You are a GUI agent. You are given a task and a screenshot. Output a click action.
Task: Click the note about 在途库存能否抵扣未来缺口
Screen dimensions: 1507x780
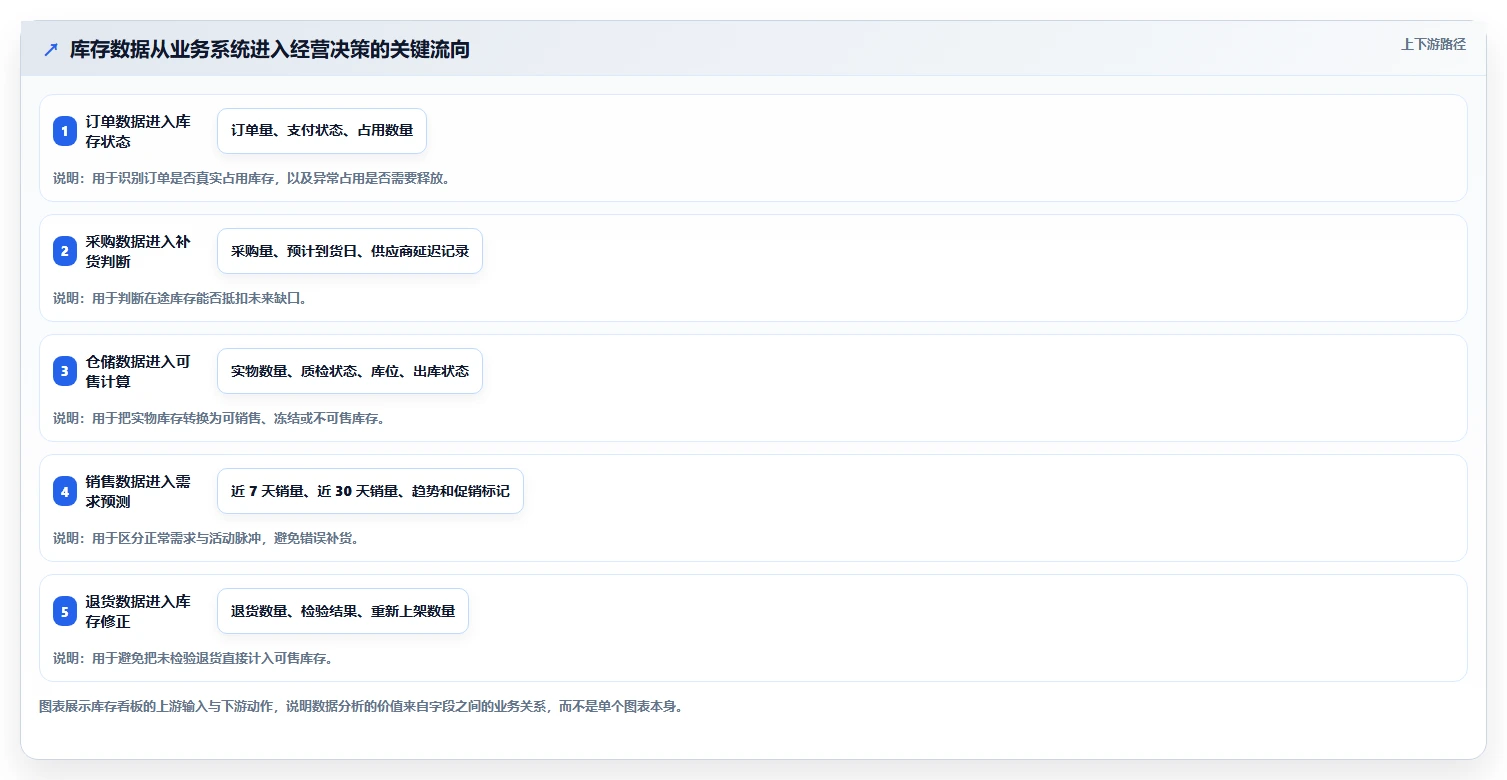[x=180, y=298]
